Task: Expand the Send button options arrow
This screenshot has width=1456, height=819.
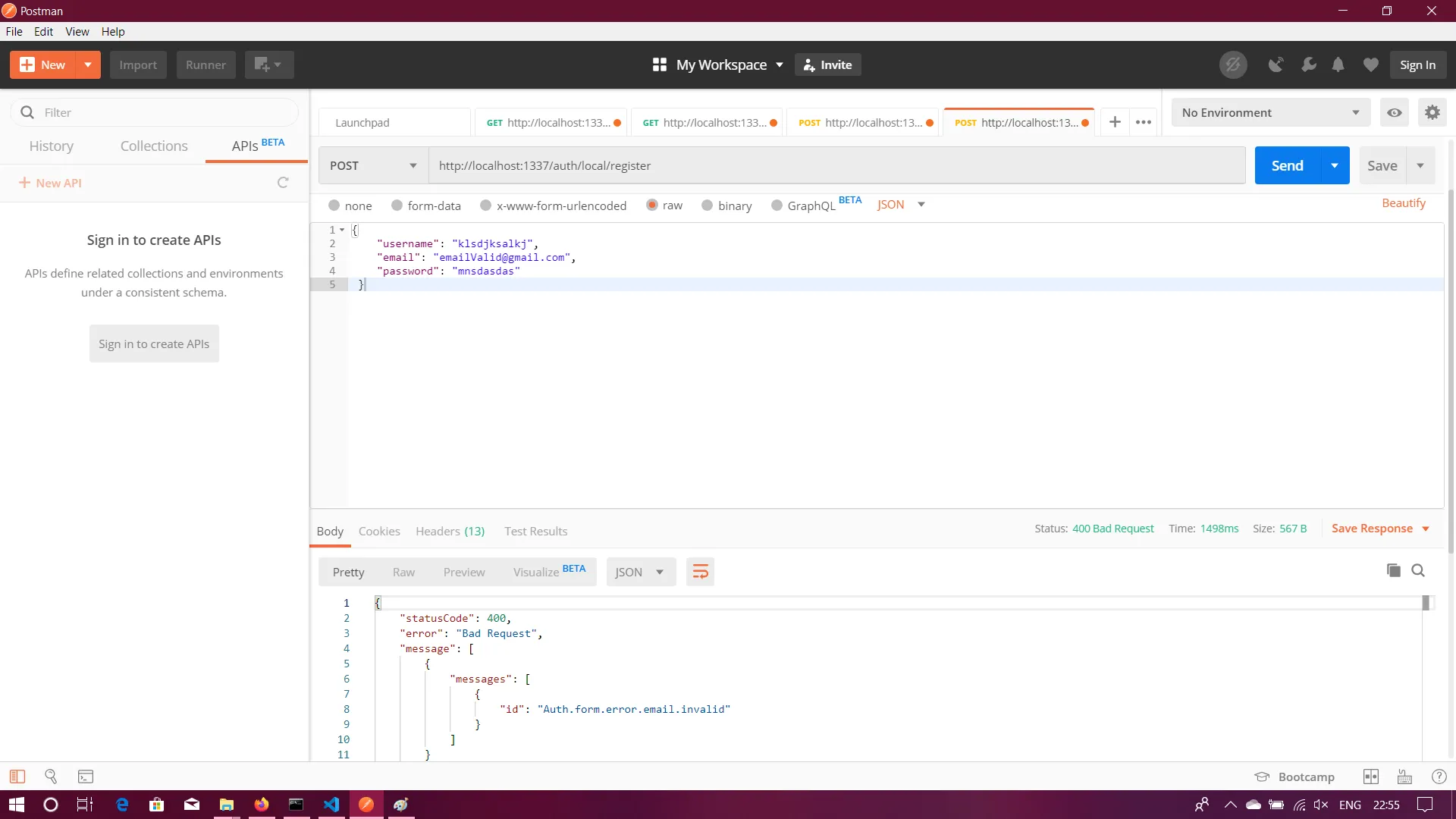Action: click(1335, 165)
